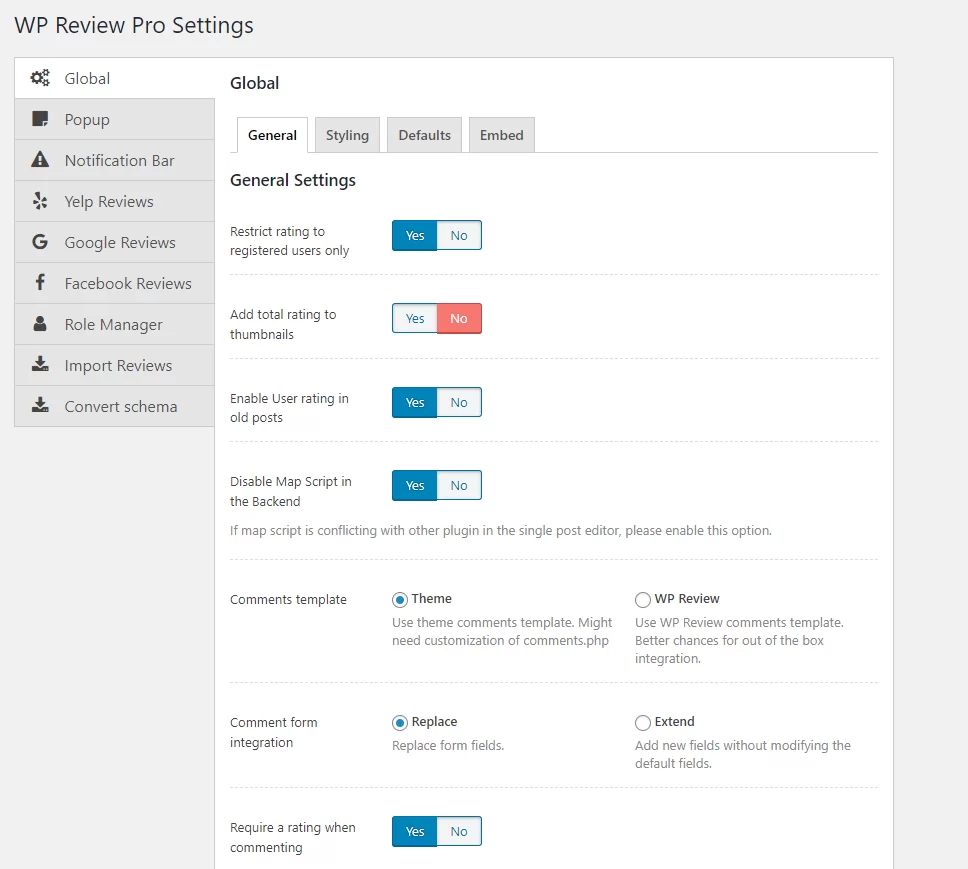Select the Theme comments template radio button
Image resolution: width=968 pixels, height=869 pixels.
(x=401, y=598)
